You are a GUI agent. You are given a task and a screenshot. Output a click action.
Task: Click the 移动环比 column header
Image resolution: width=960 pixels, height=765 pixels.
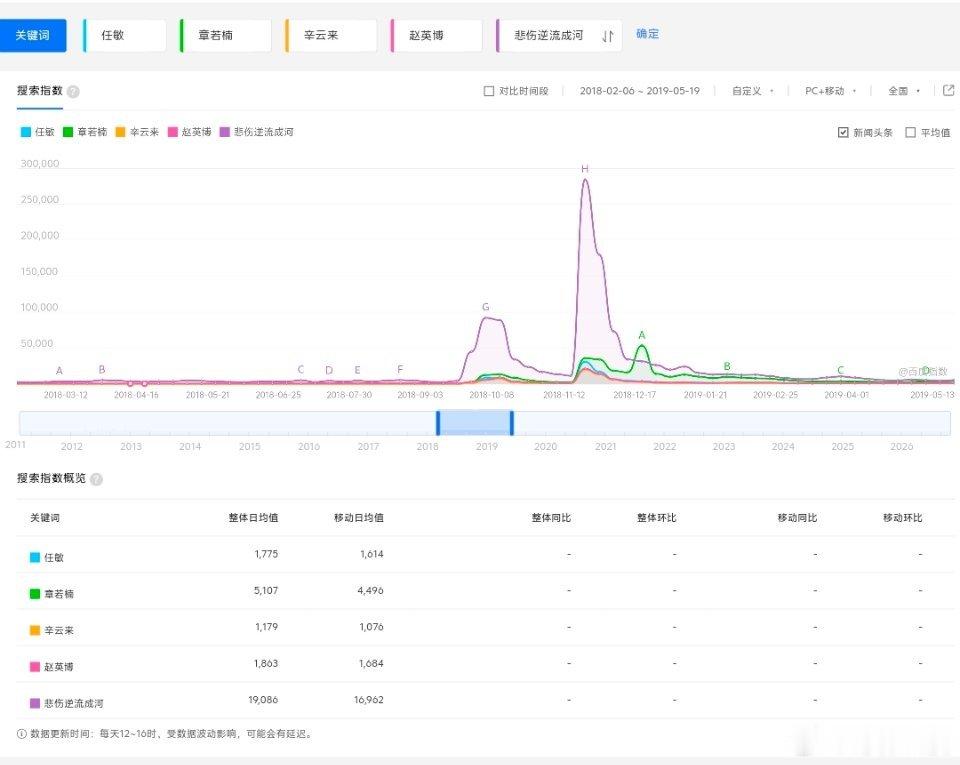(902, 518)
